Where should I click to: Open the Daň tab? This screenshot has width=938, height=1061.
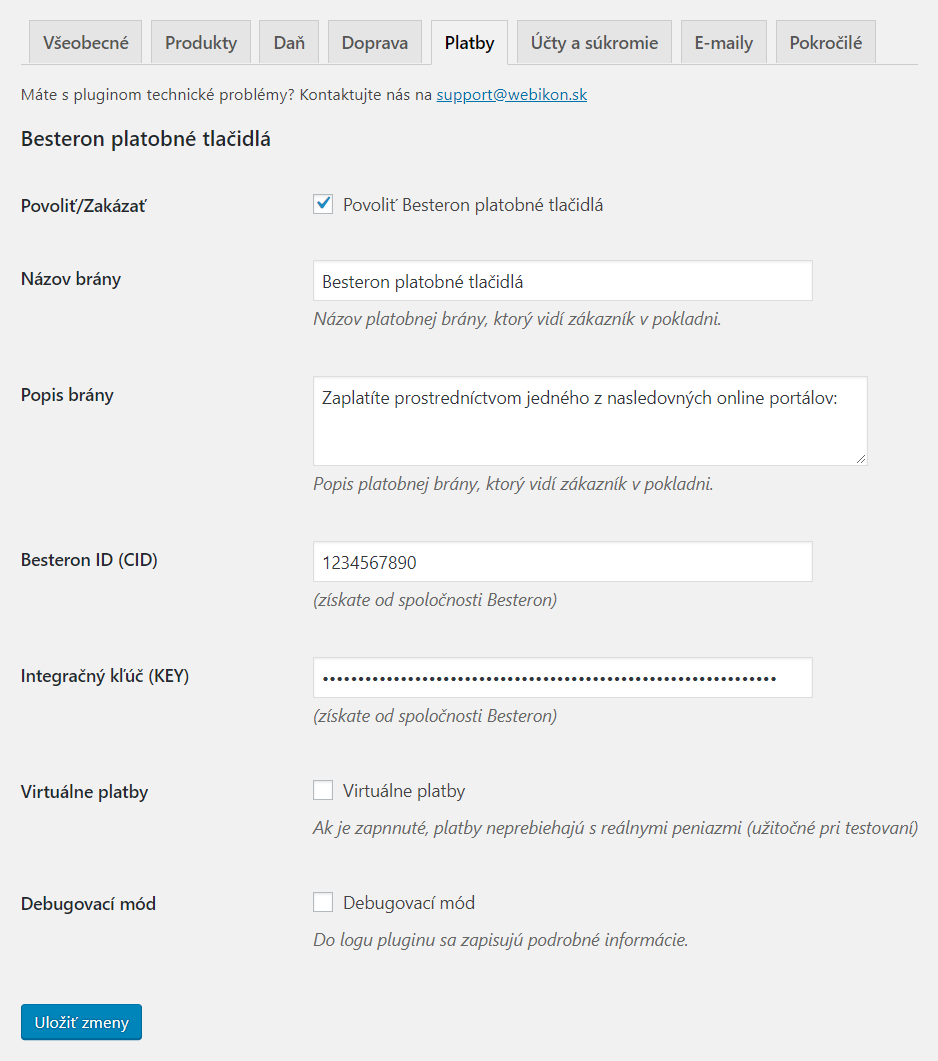click(289, 43)
